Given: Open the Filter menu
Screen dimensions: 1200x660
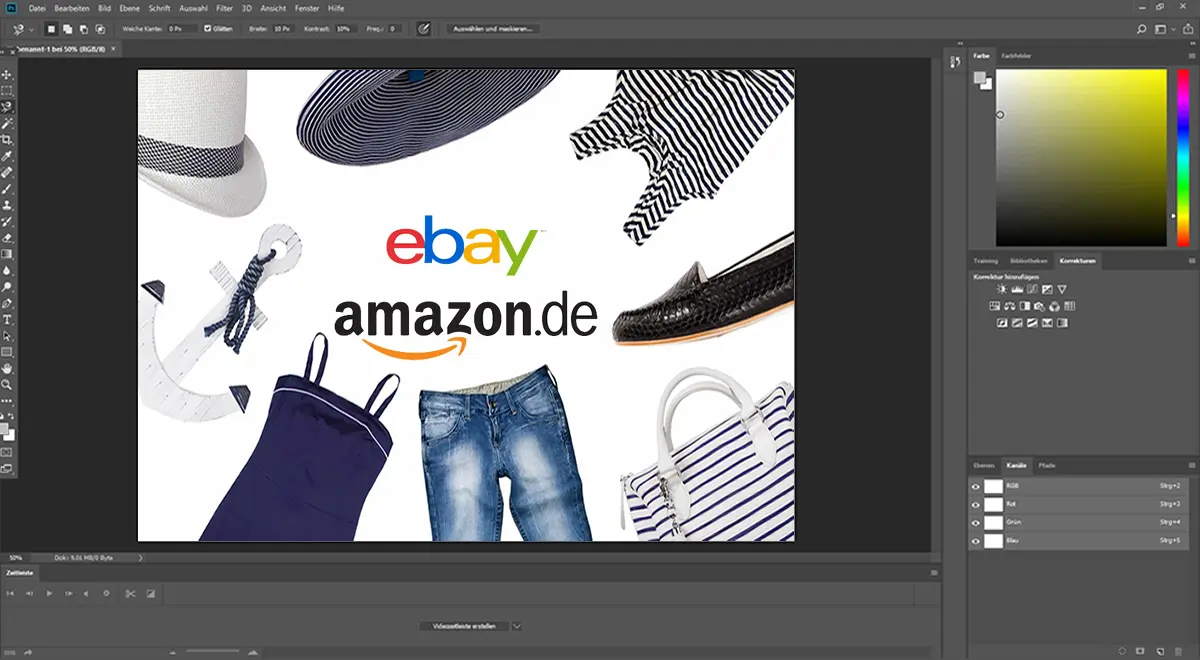Looking at the screenshot, I should click(x=224, y=8).
